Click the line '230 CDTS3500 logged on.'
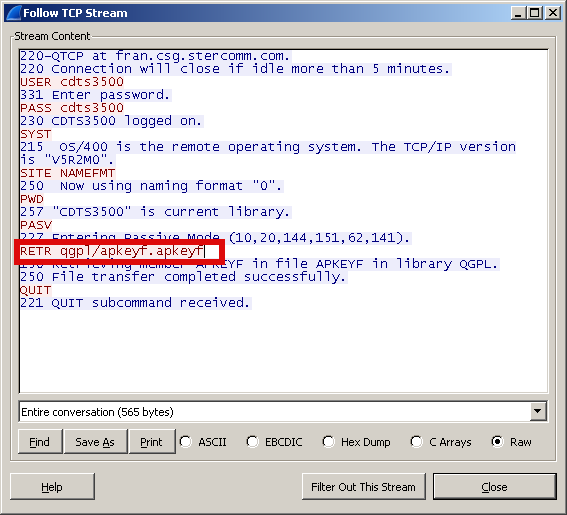The height and width of the screenshot is (515, 567). coord(111,121)
